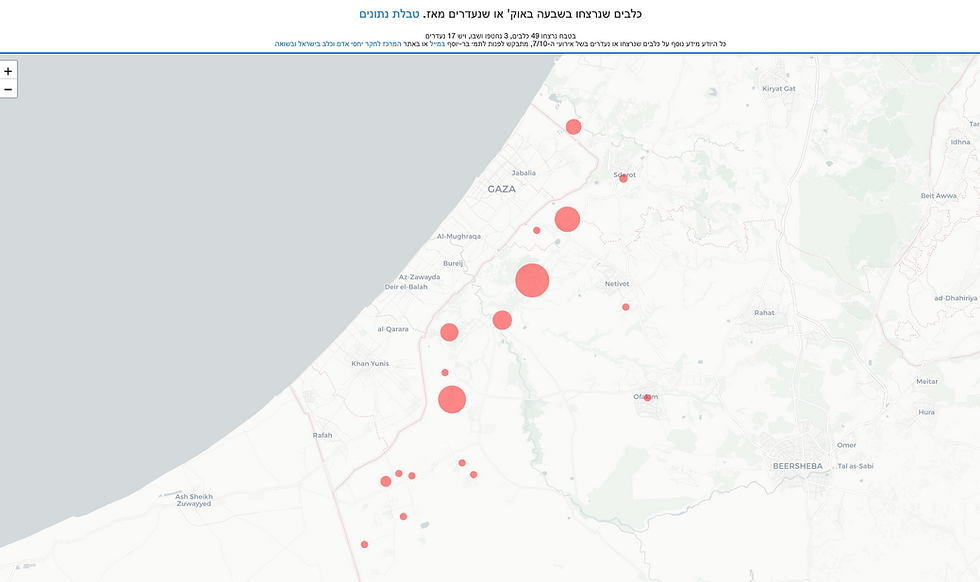Open the research center website link in subtitle
980x582 pixels.
(338, 44)
